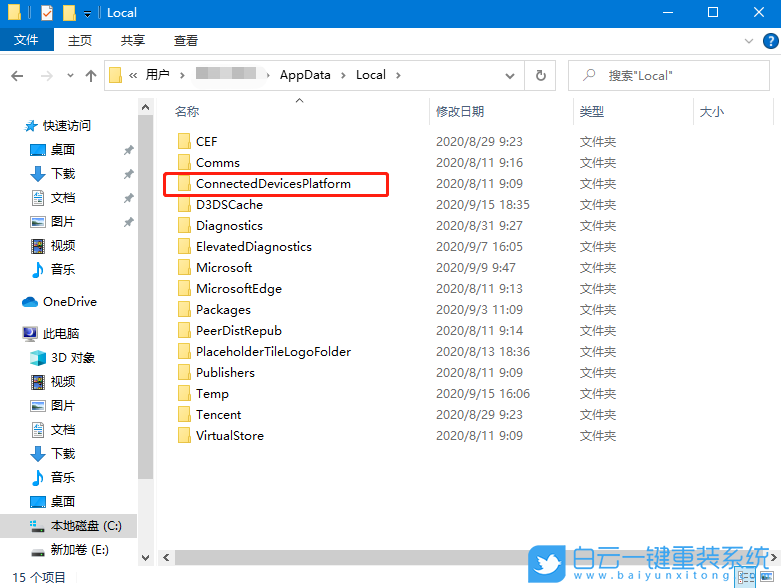
Task: Select the PlaceholderTileLogoFolder folder name
Action: [x=273, y=352]
